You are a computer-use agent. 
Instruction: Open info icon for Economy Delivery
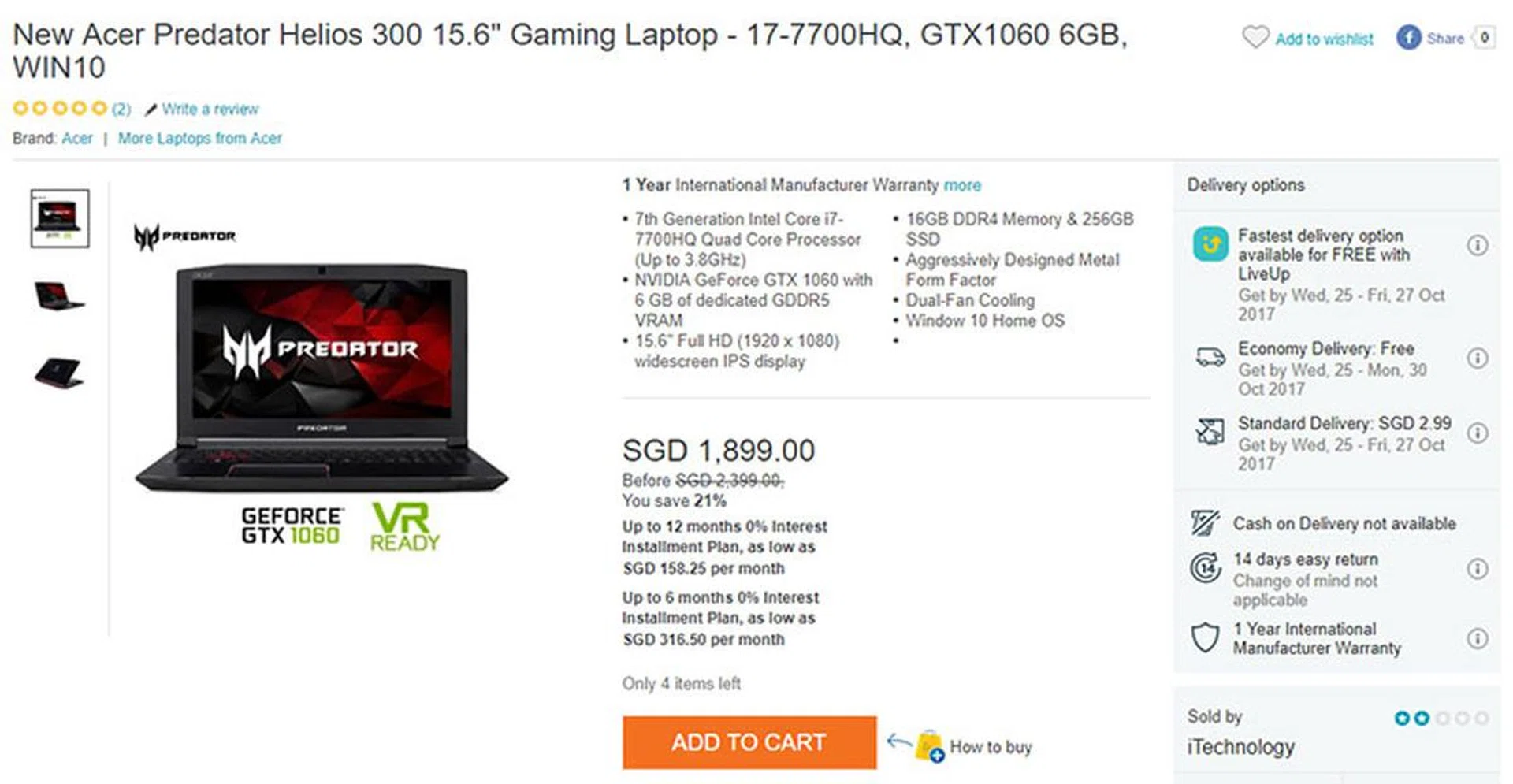coord(1478,358)
